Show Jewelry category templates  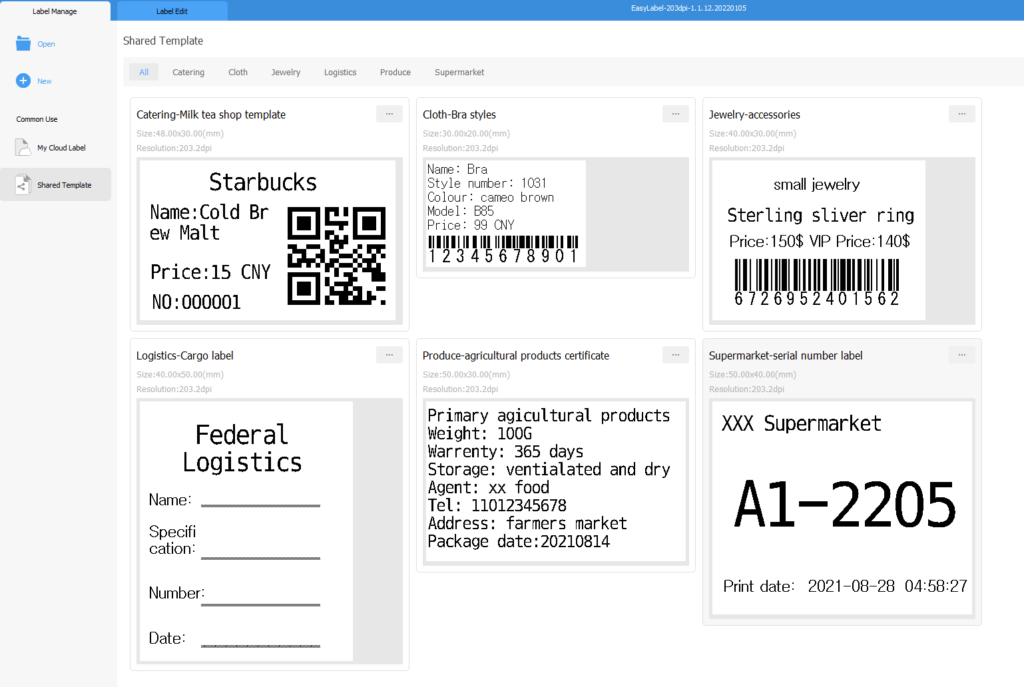286,72
